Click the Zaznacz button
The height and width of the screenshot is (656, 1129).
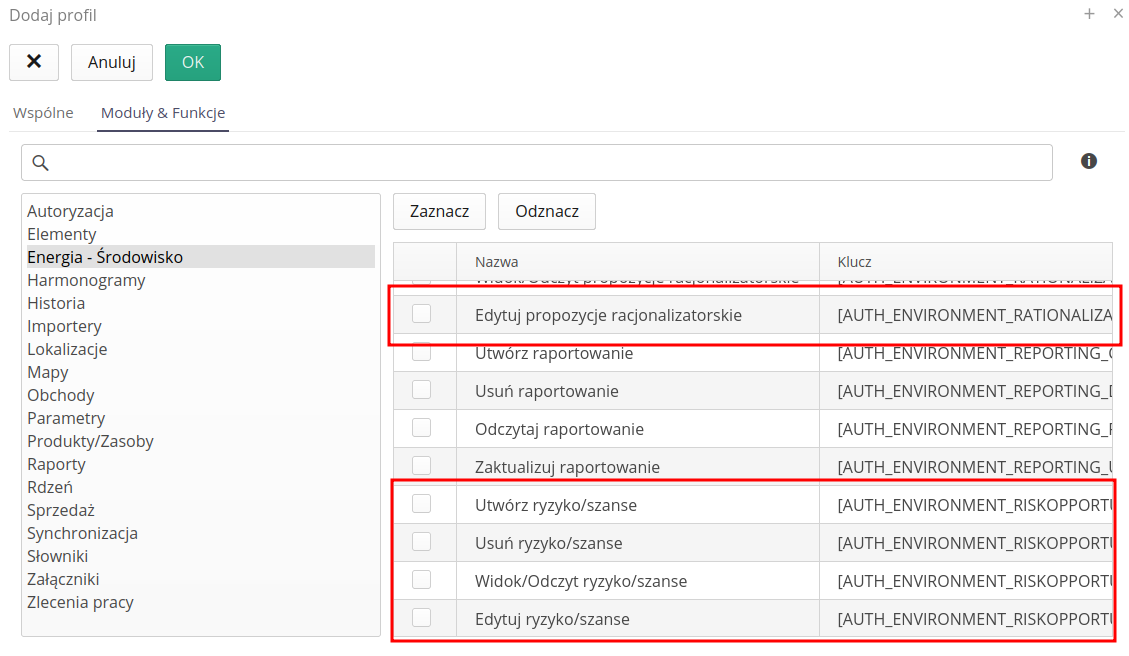click(x=439, y=211)
